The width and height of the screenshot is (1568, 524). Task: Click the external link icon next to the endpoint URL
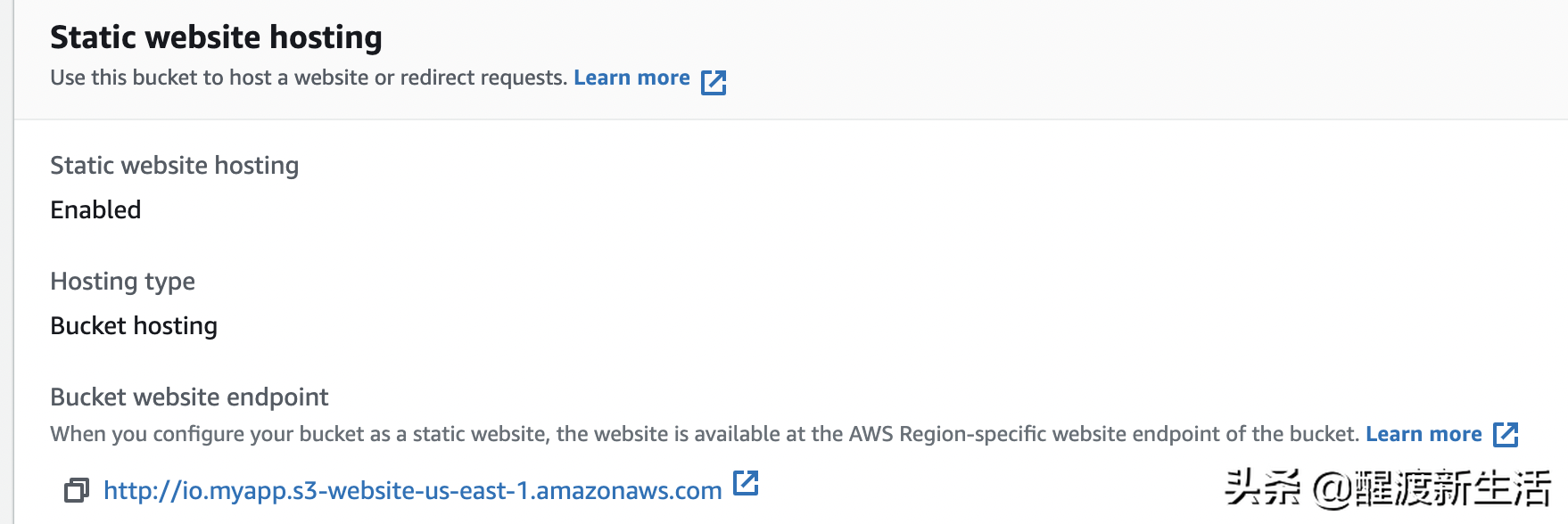(x=748, y=485)
